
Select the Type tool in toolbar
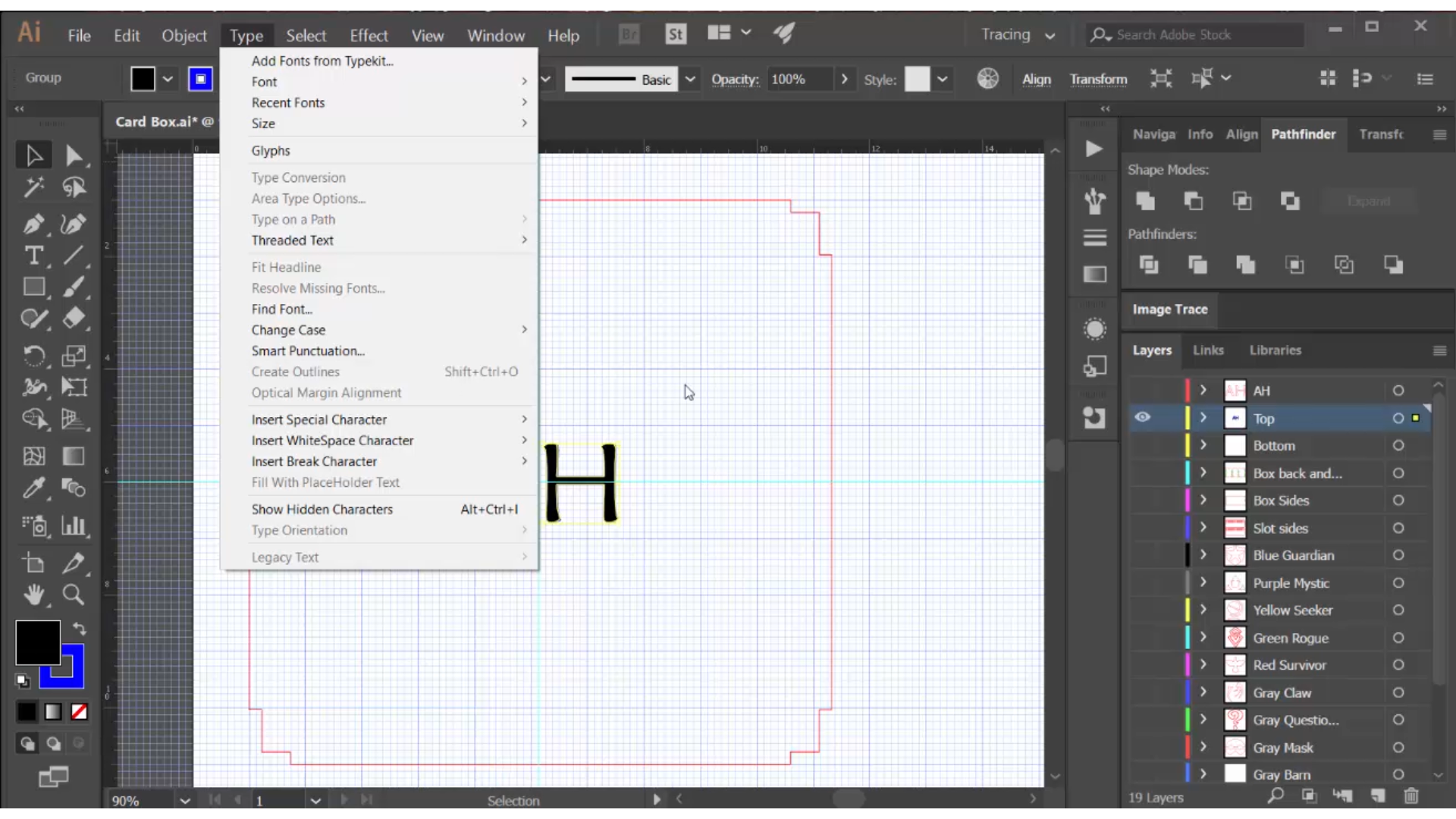coord(33,256)
